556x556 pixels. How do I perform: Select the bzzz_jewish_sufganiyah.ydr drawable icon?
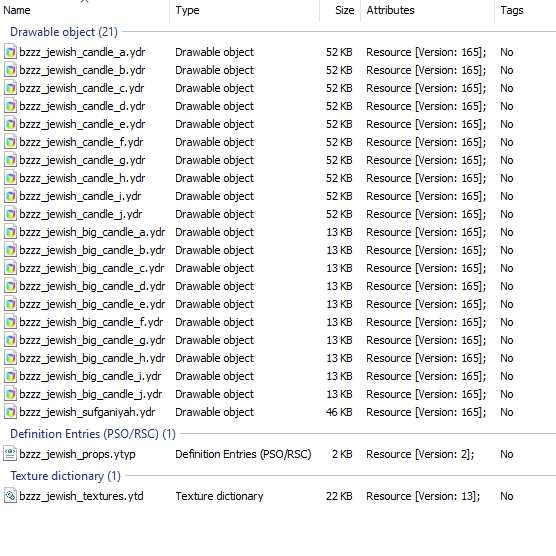tap(10, 412)
